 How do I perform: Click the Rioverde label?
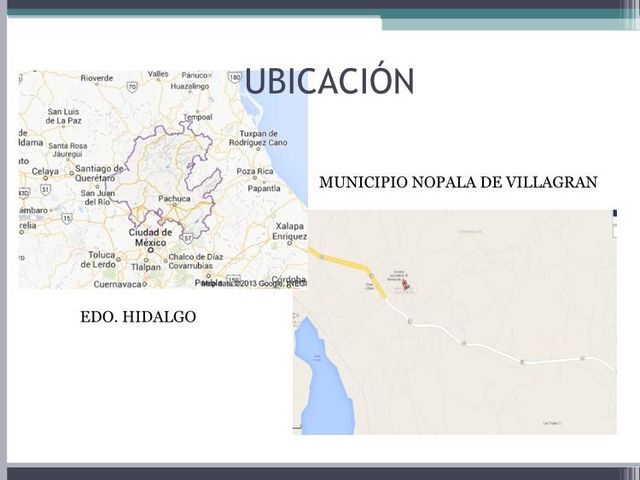97,78
